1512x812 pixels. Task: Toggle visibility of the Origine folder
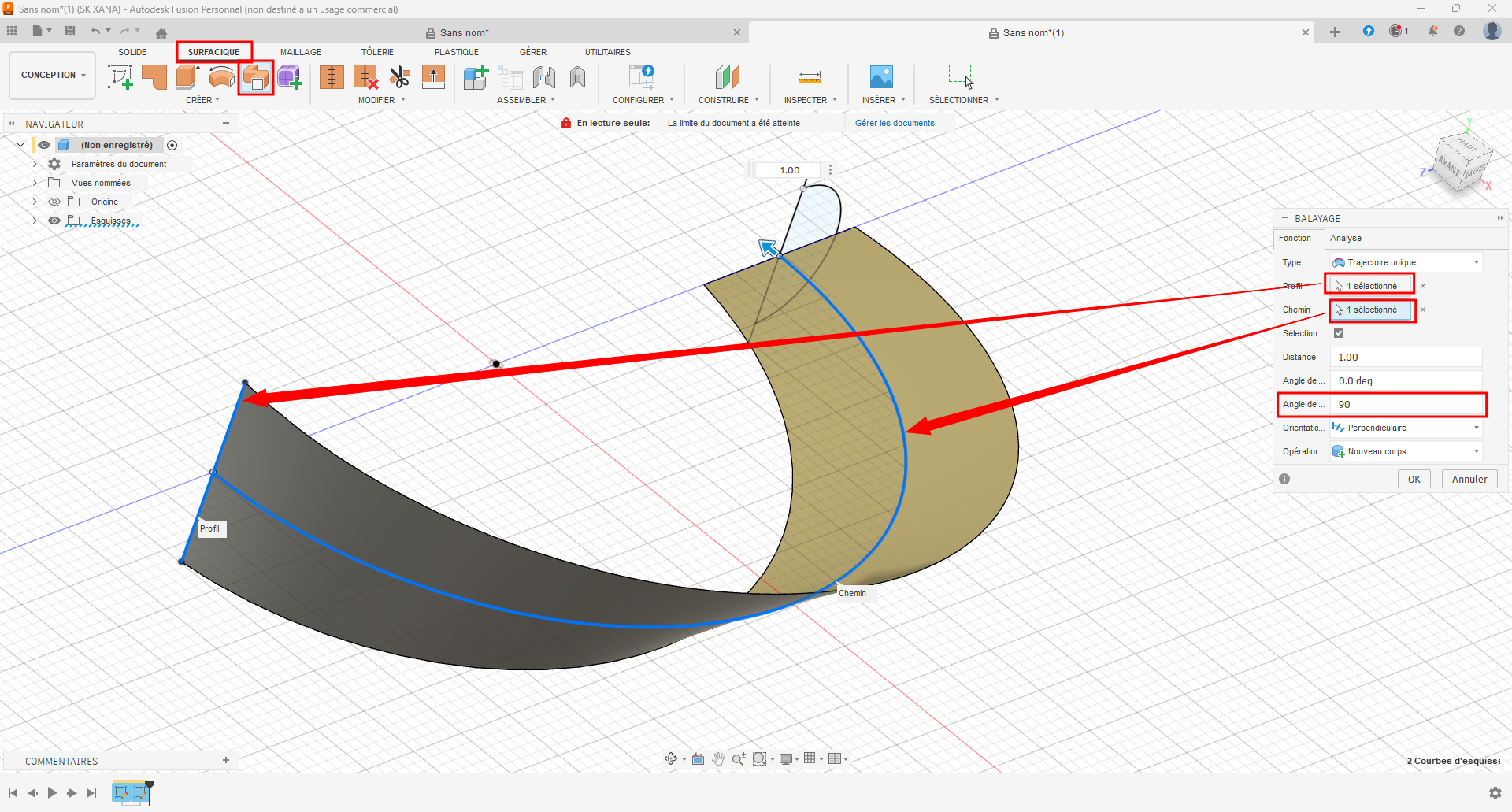[x=54, y=202]
